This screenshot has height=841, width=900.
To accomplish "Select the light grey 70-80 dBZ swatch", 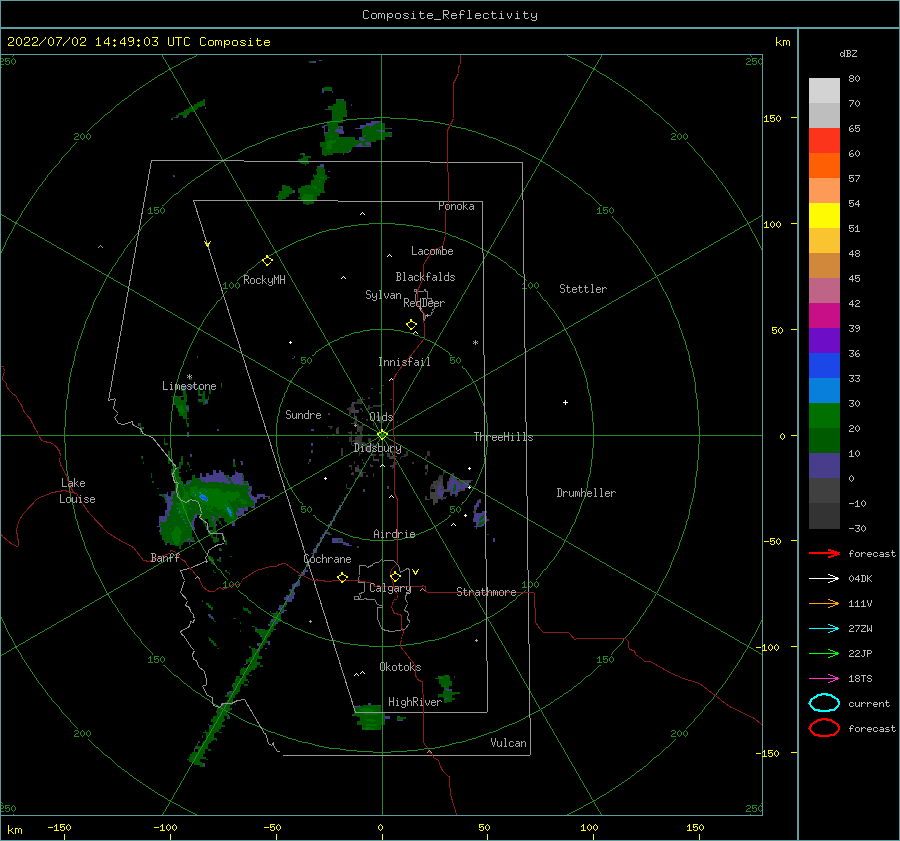I will tap(824, 91).
